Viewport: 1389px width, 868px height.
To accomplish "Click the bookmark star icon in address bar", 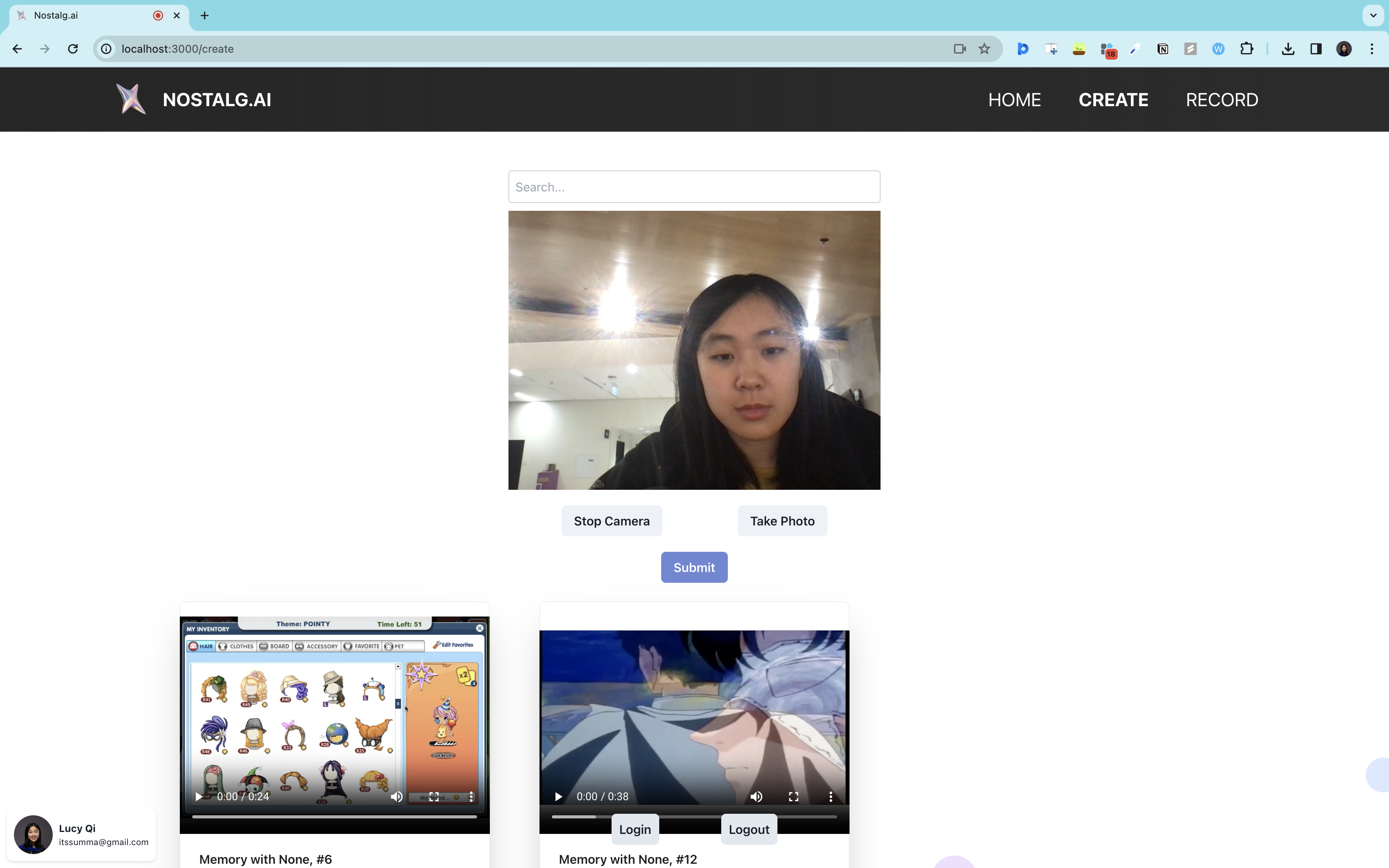I will tap(984, 49).
